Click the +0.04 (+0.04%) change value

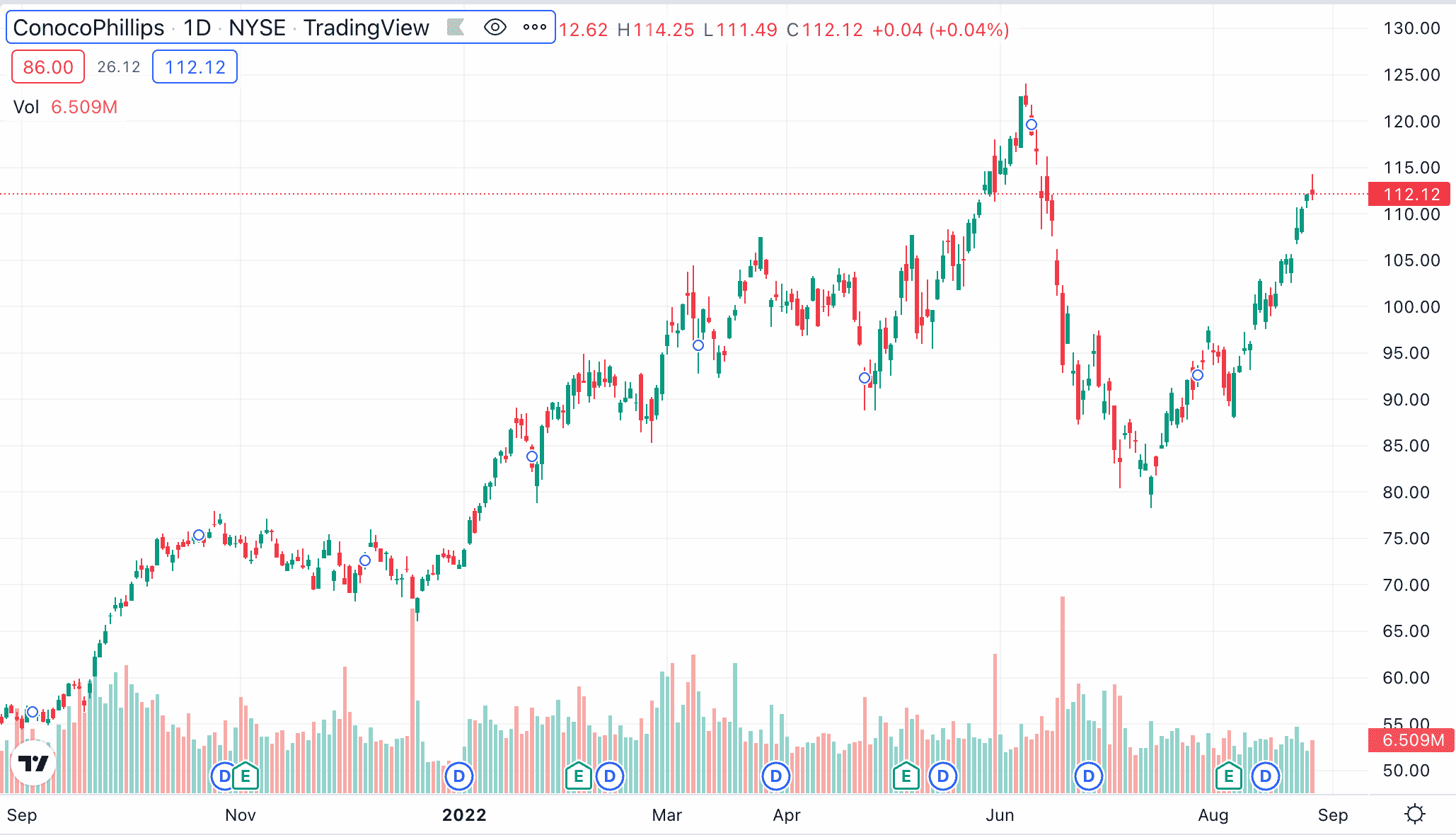[x=940, y=30]
